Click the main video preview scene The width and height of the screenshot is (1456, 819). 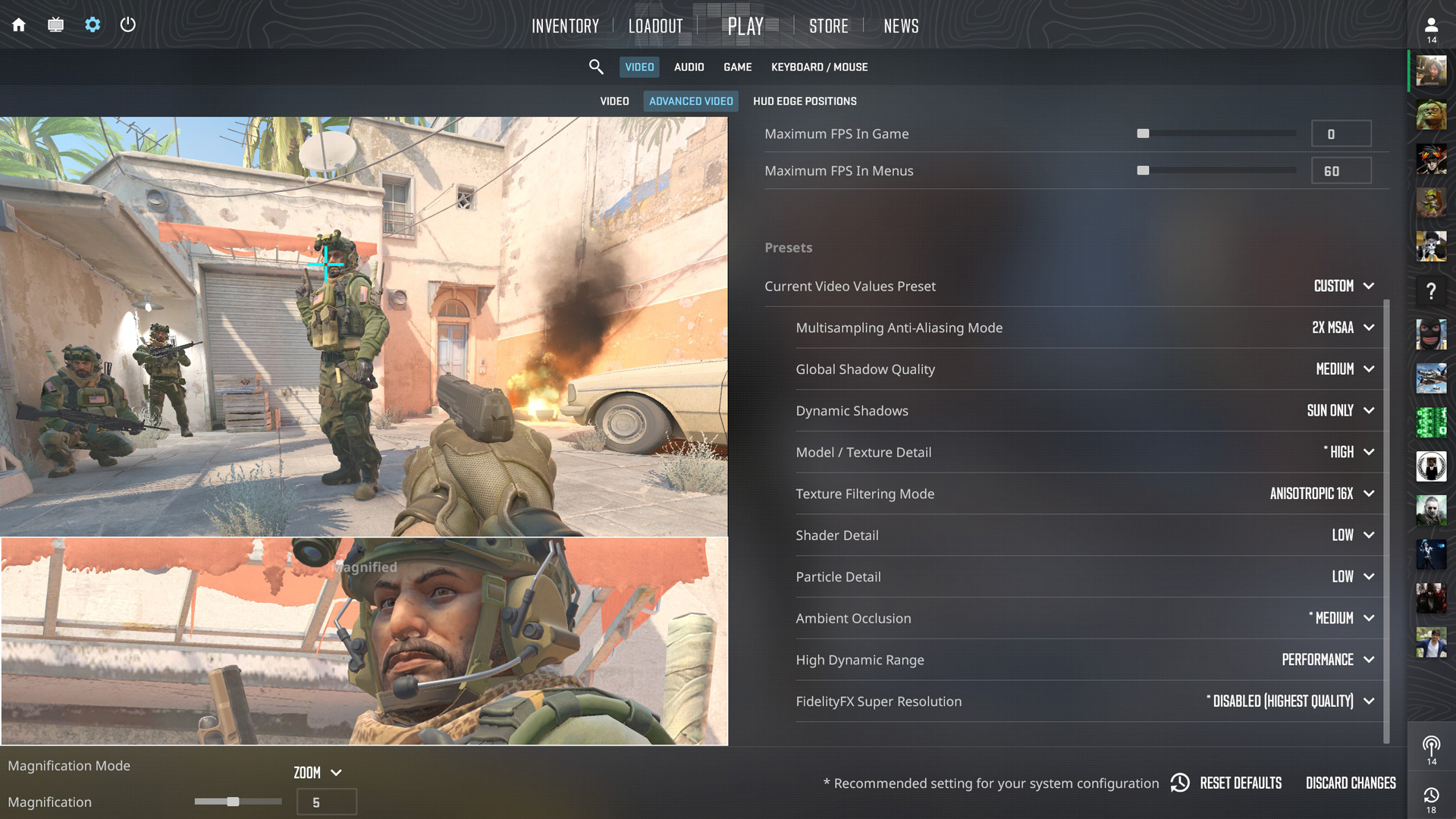pyautogui.click(x=364, y=327)
